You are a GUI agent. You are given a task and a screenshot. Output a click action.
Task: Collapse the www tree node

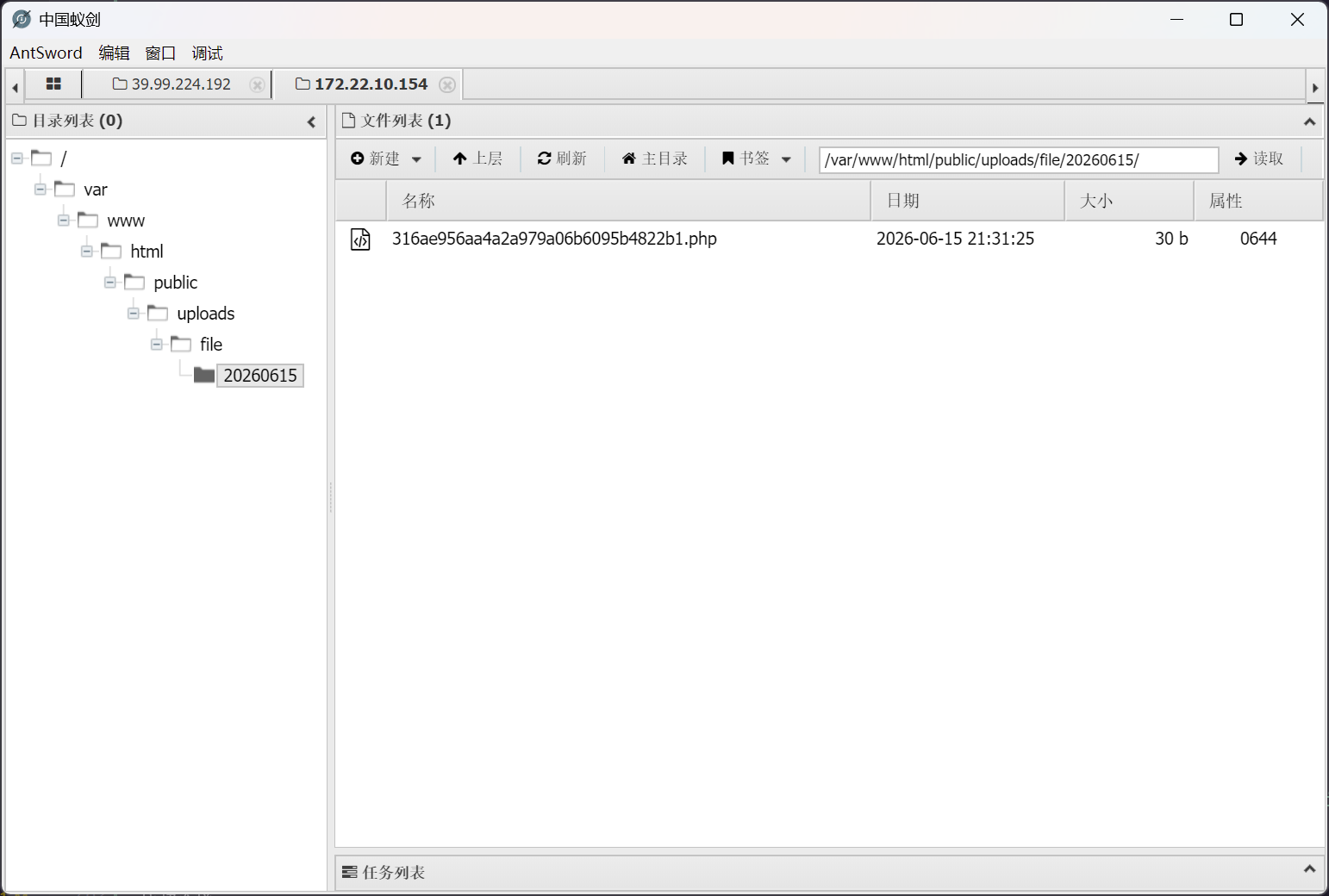(64, 221)
